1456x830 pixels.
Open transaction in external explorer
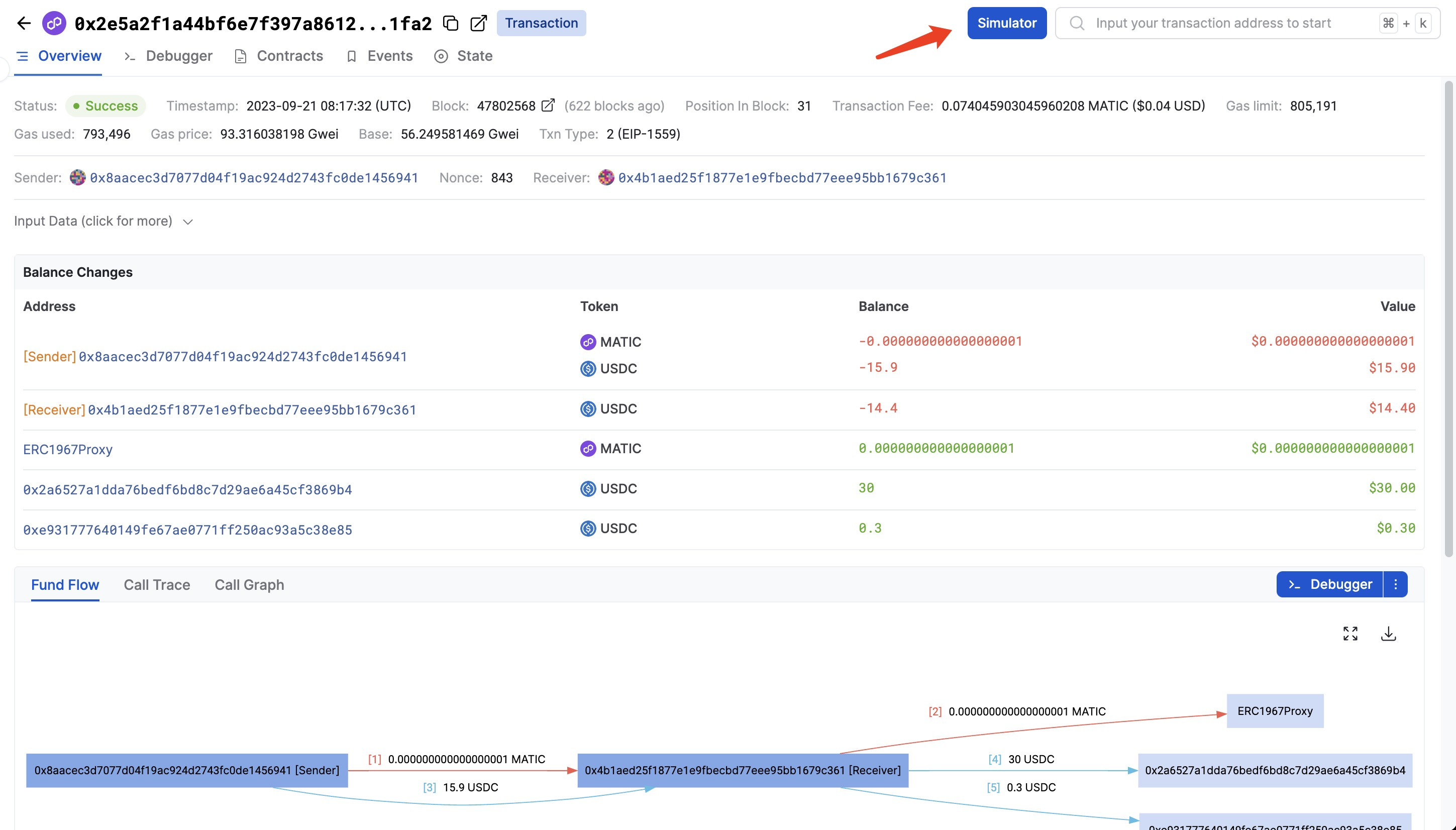click(478, 24)
